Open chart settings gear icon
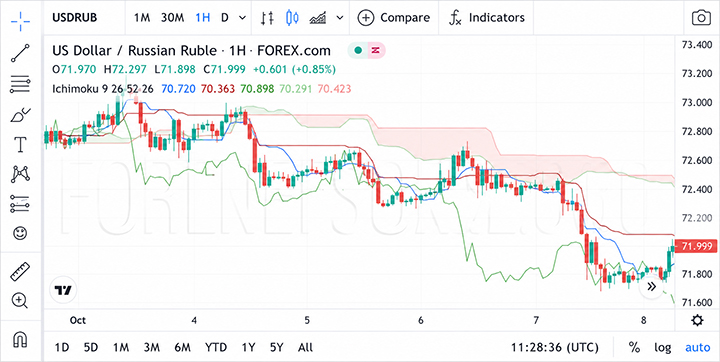This screenshot has width=720, height=362. pos(697,320)
